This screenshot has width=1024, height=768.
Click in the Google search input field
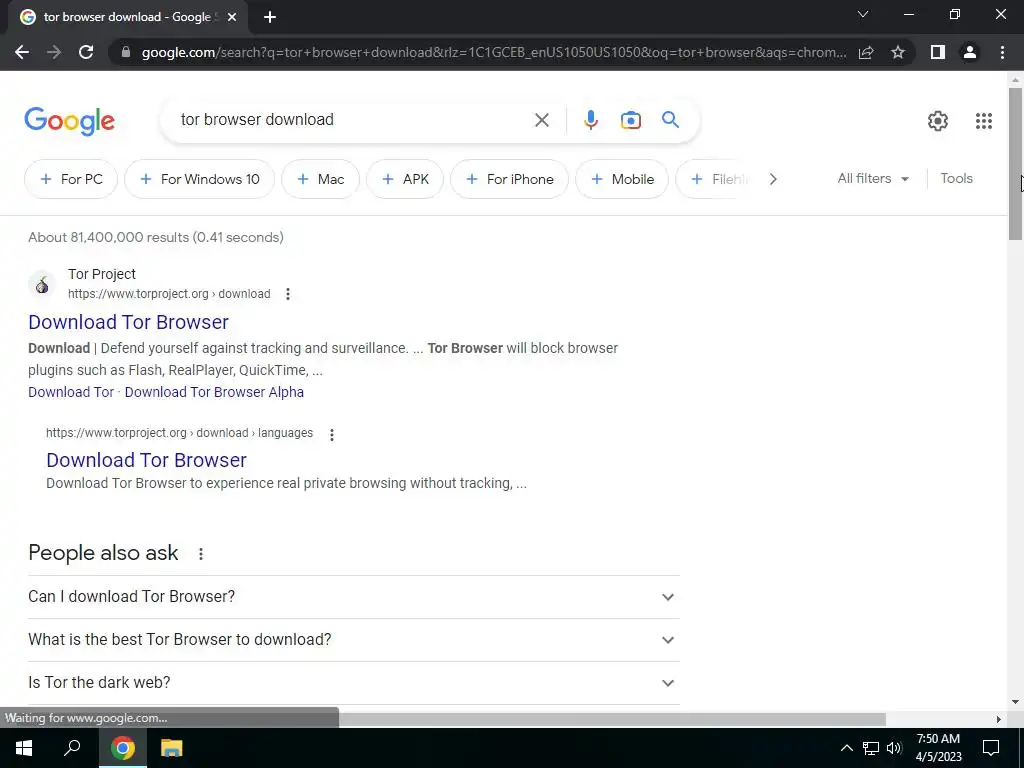353,120
